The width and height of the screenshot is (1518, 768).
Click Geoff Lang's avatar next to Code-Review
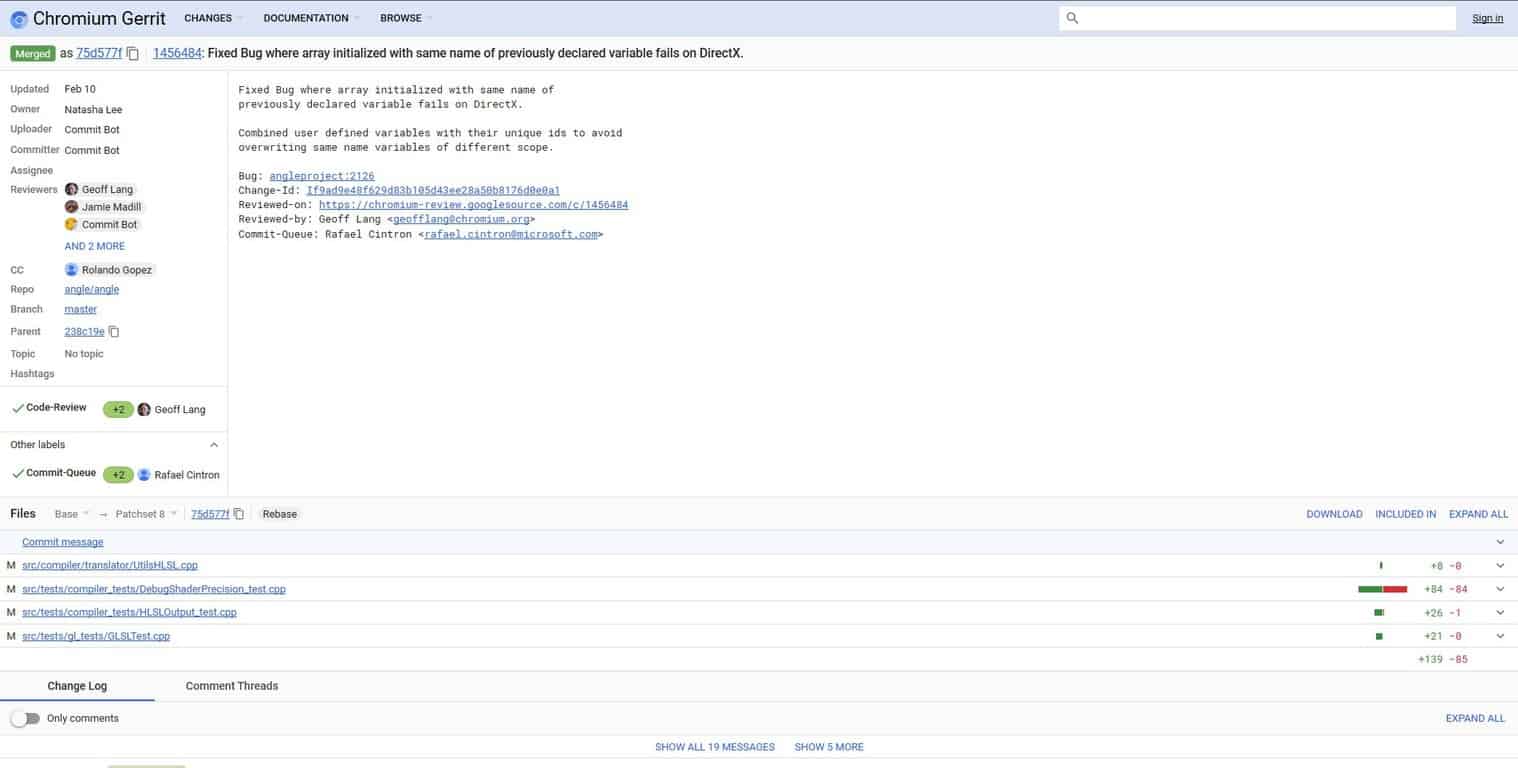click(144, 410)
